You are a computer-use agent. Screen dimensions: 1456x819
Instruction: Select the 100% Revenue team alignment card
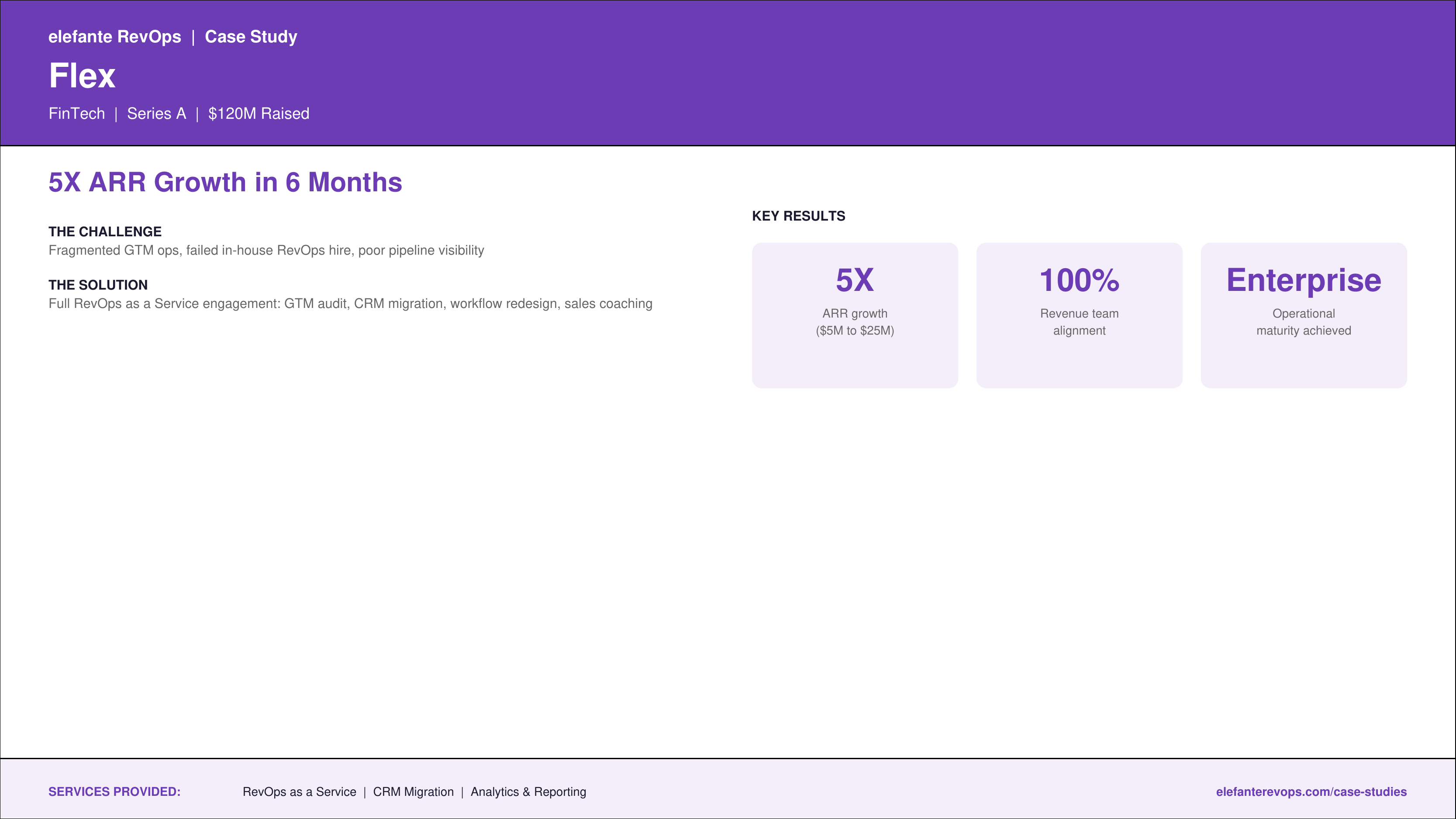point(1079,315)
